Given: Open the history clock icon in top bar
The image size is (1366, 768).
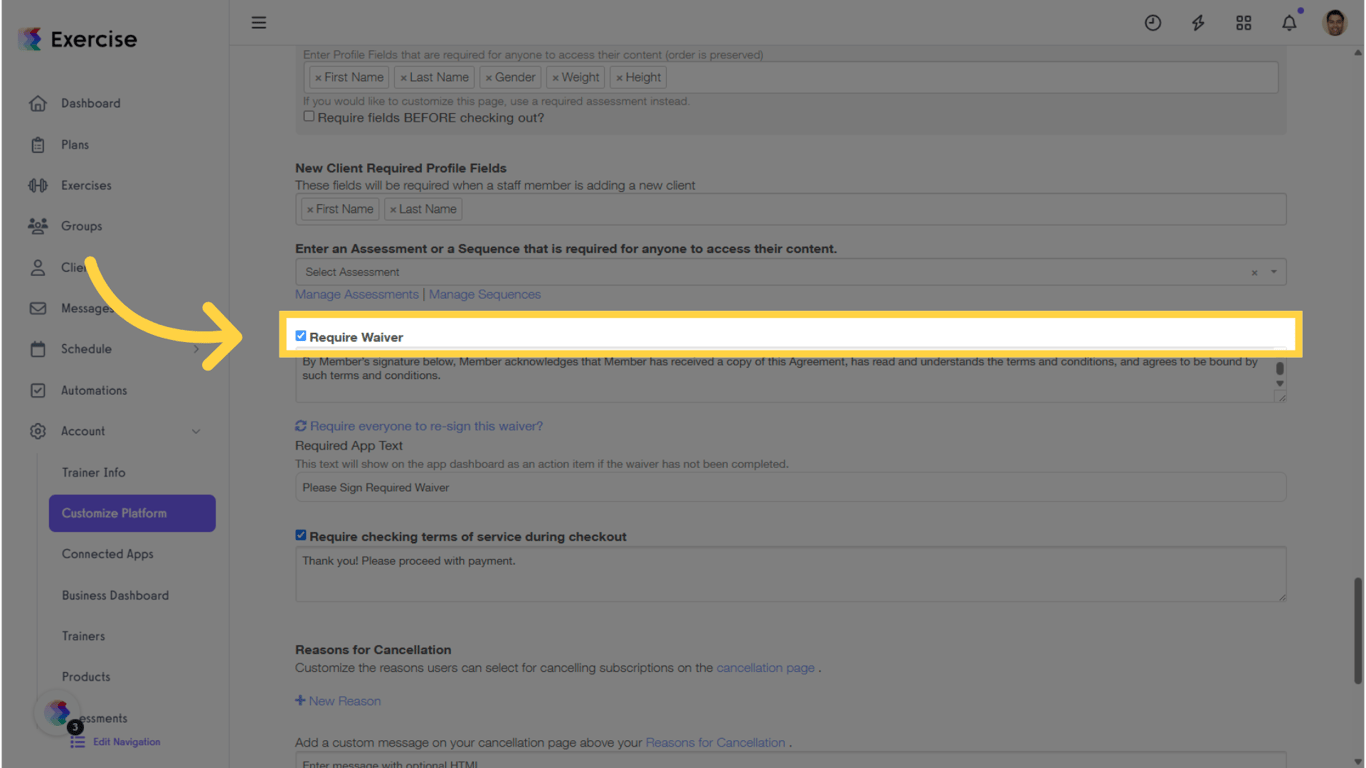Looking at the screenshot, I should click(x=1152, y=22).
